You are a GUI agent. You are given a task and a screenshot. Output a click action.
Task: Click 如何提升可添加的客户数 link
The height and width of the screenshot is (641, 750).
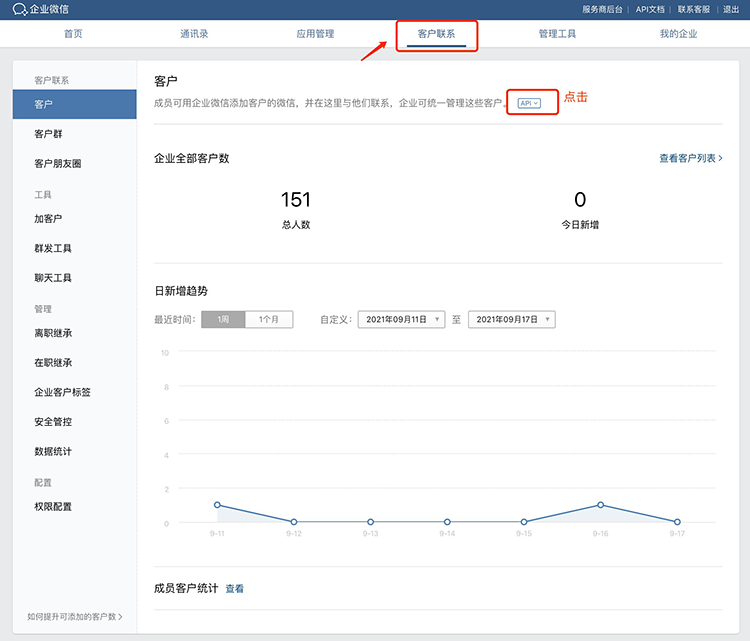pyautogui.click(x=74, y=617)
